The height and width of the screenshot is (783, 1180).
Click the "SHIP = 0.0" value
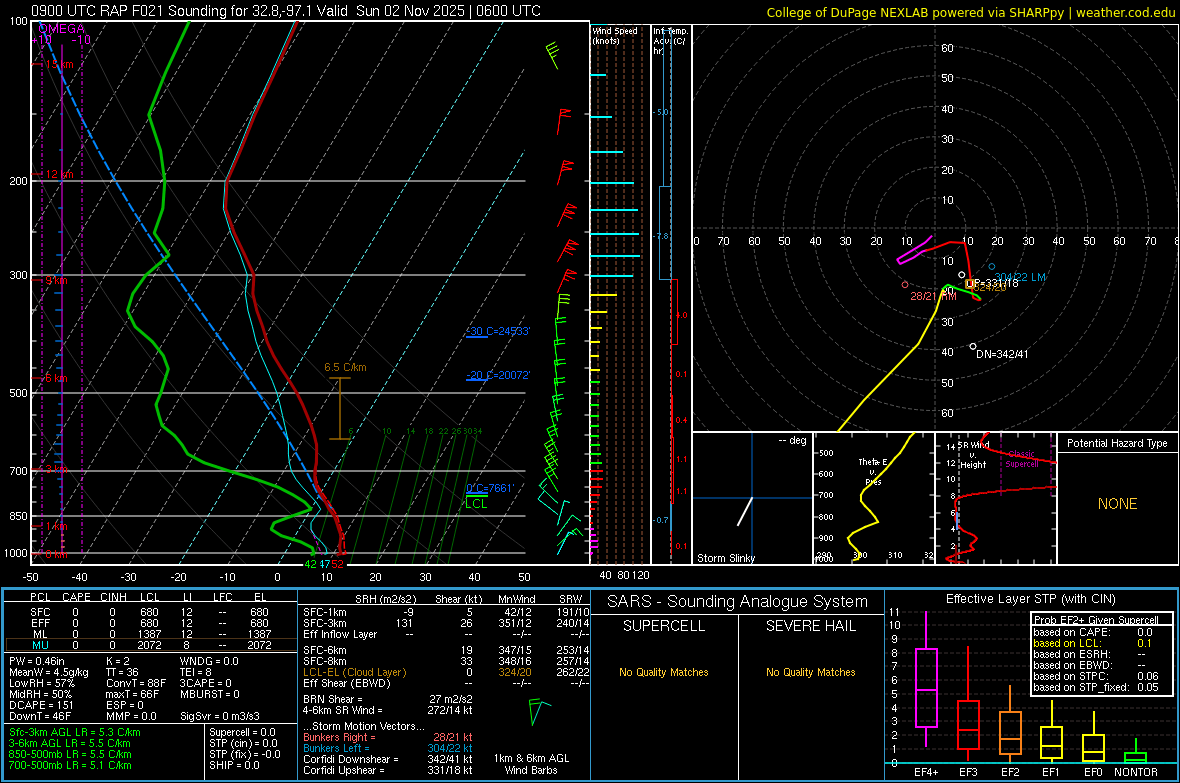coord(234,765)
